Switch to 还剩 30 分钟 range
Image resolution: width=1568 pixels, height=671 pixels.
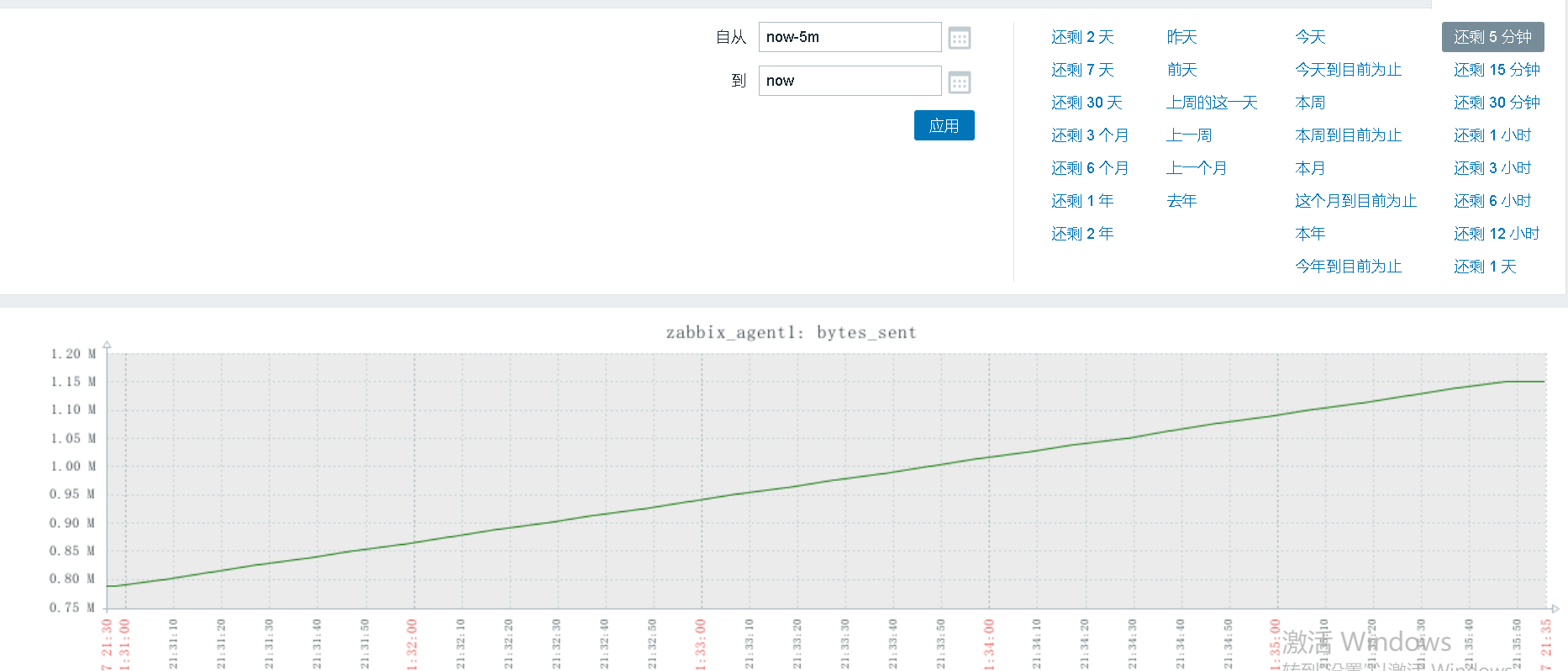pyautogui.click(x=1497, y=103)
